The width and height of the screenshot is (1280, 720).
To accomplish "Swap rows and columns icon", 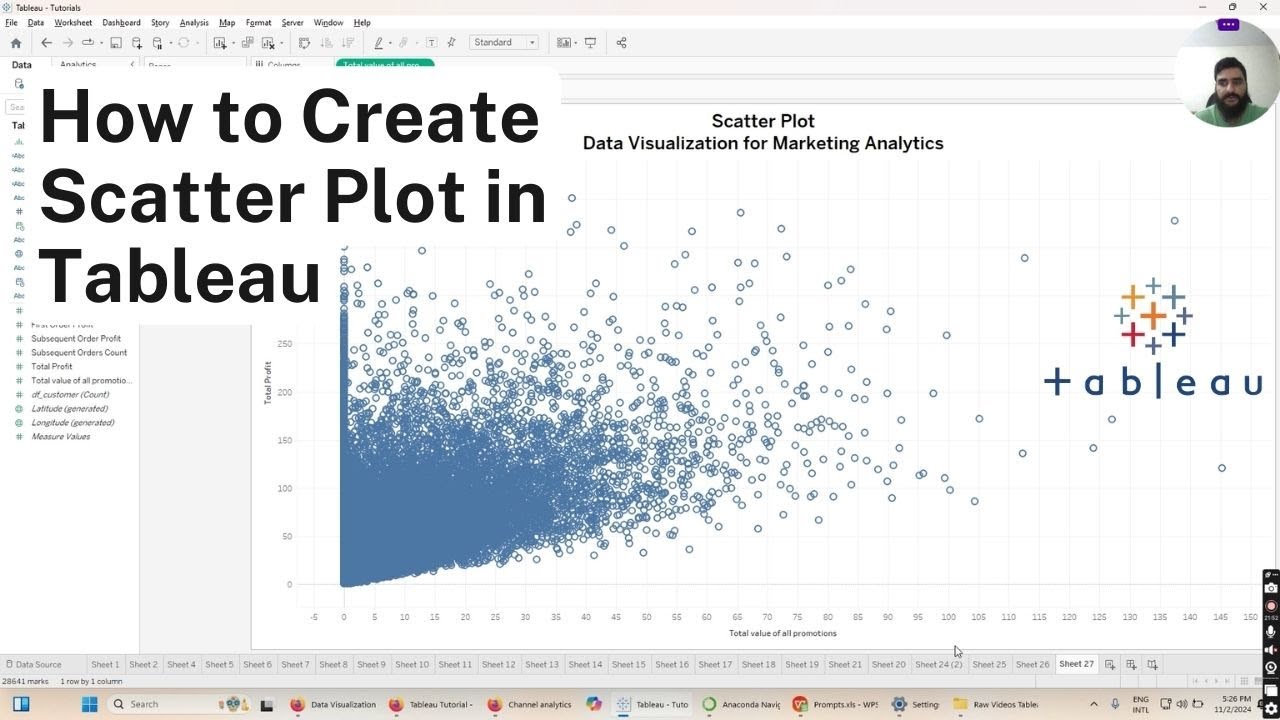I will tap(304, 43).
